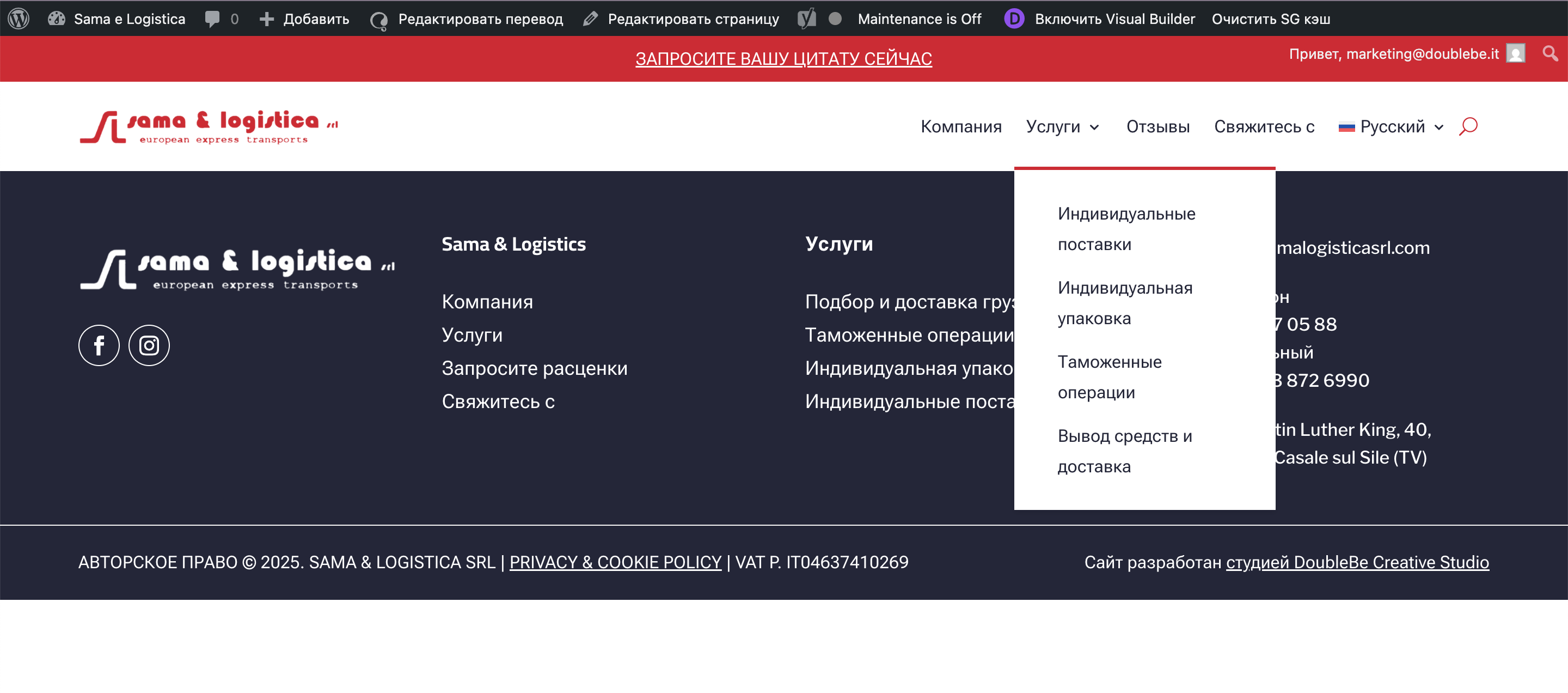Click the red header search icon
This screenshot has height=693, width=1568.
[x=1468, y=126]
